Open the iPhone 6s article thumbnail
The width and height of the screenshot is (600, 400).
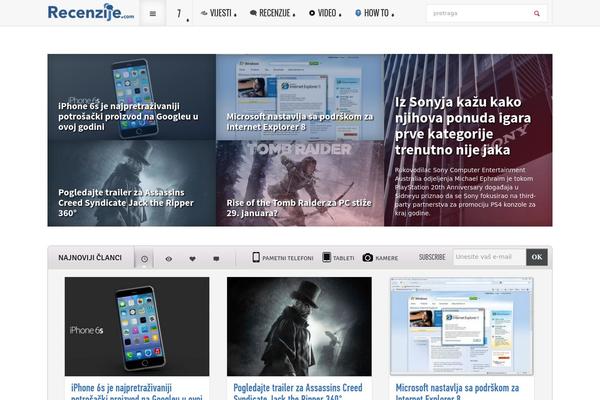(137, 327)
